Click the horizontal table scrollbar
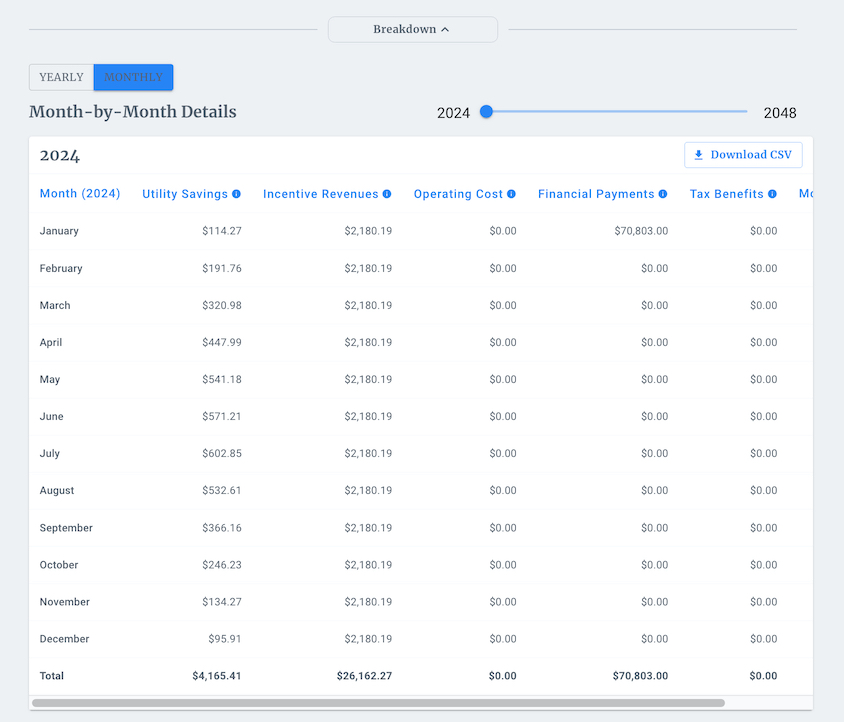Viewport: 844px width, 722px height. [378, 703]
